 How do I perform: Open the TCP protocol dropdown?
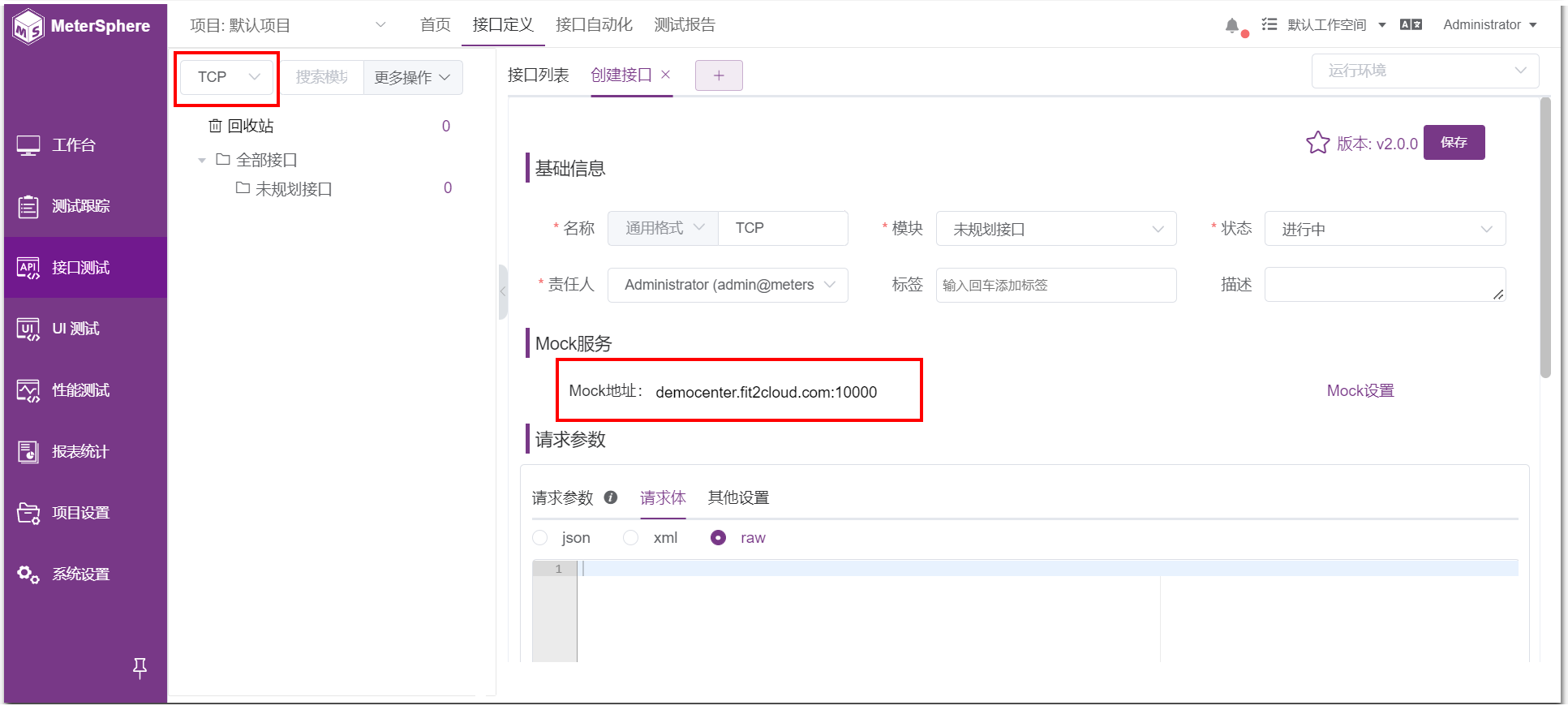point(227,77)
